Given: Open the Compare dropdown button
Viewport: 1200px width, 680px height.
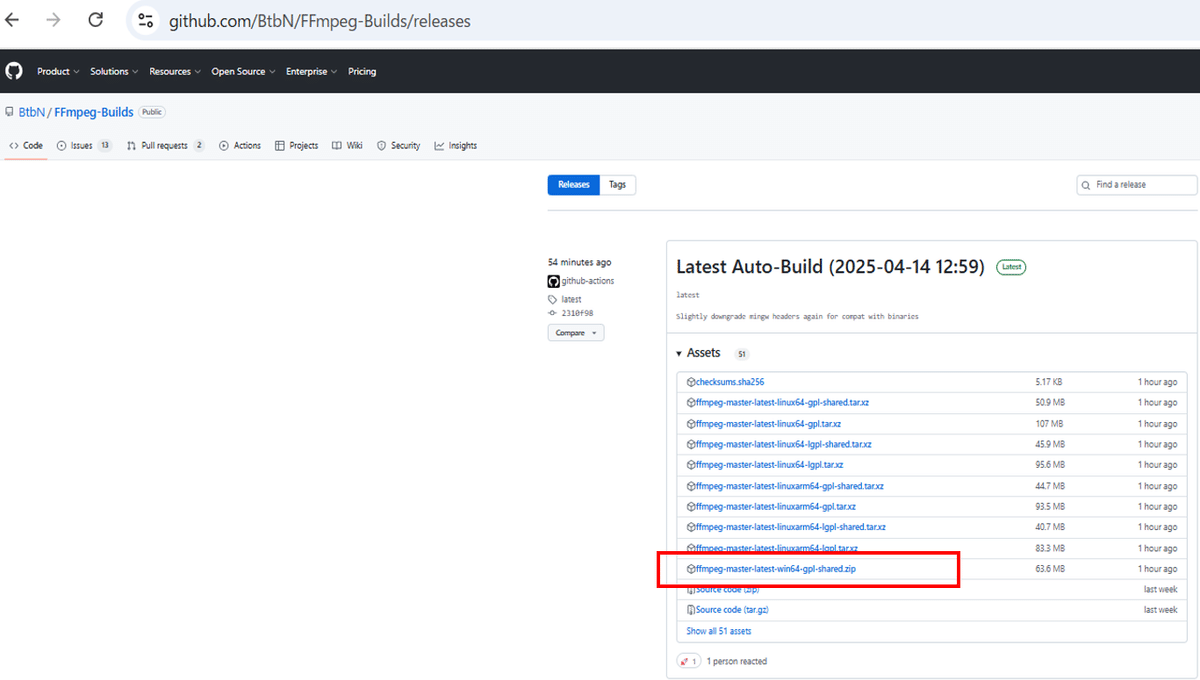Looking at the screenshot, I should pos(576,333).
